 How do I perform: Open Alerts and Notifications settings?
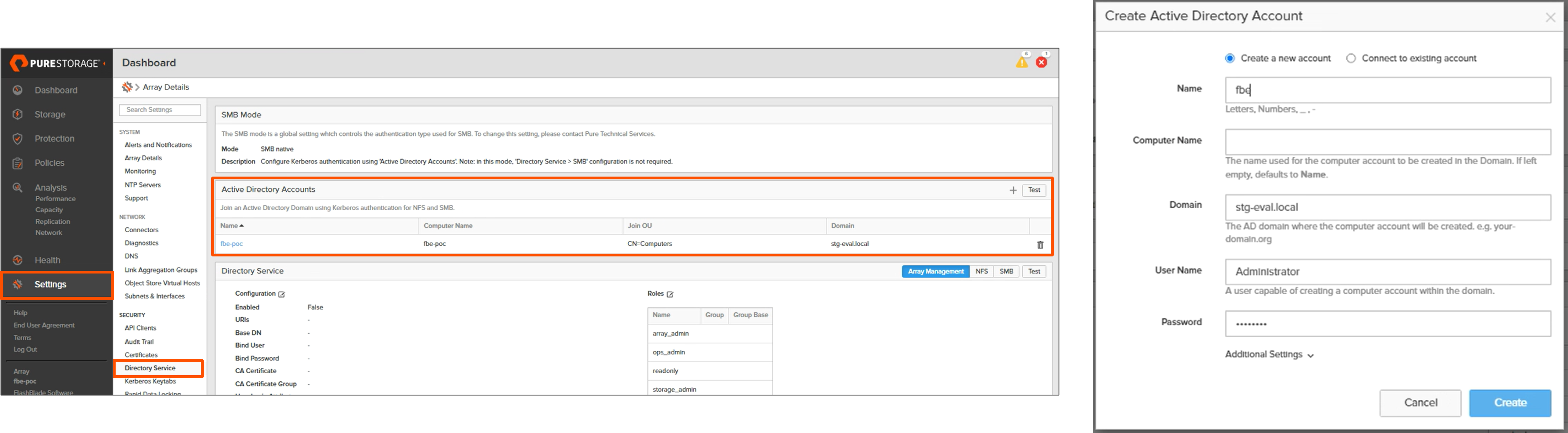tap(158, 145)
